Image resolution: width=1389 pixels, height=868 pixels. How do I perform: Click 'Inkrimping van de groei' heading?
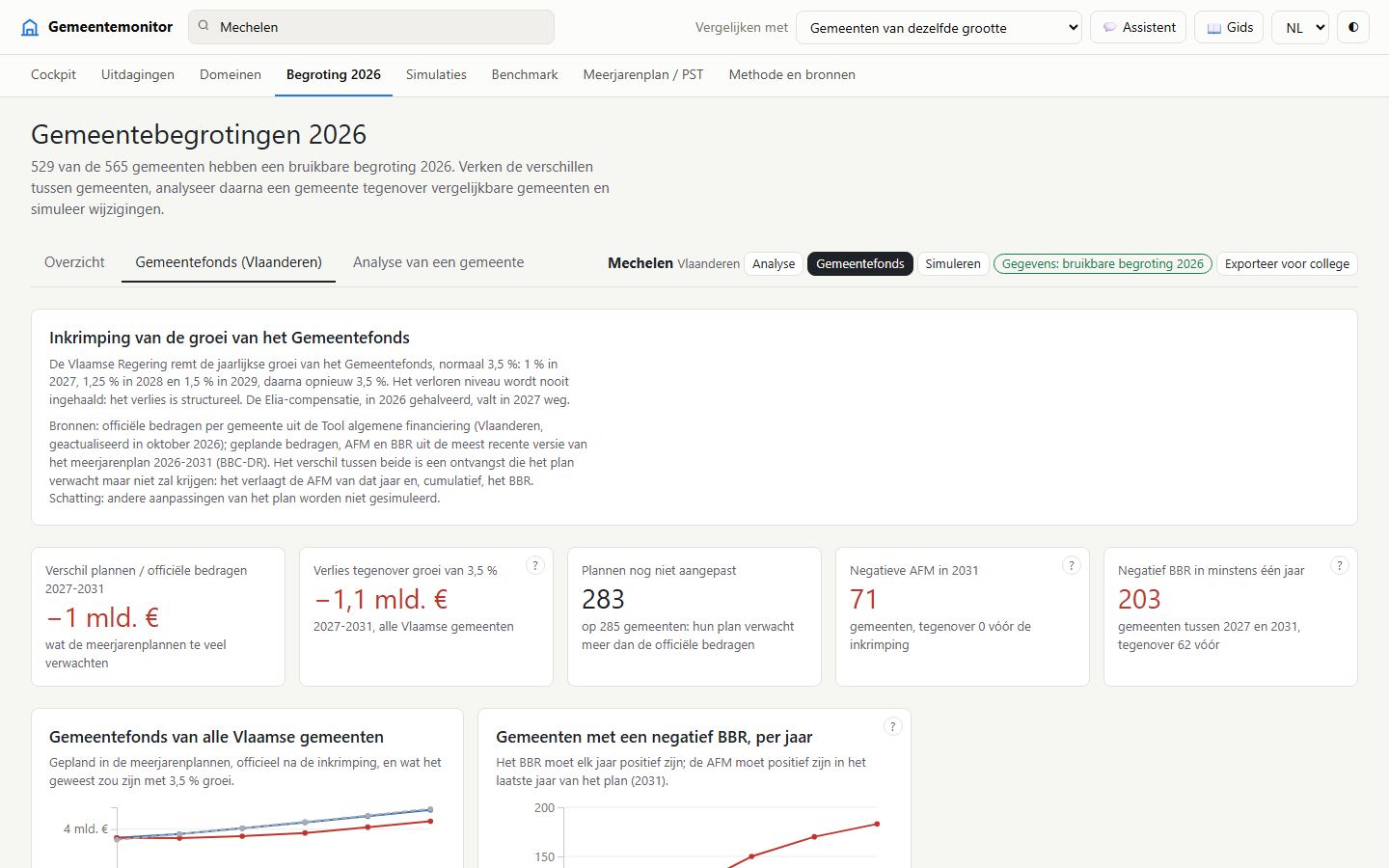(230, 338)
